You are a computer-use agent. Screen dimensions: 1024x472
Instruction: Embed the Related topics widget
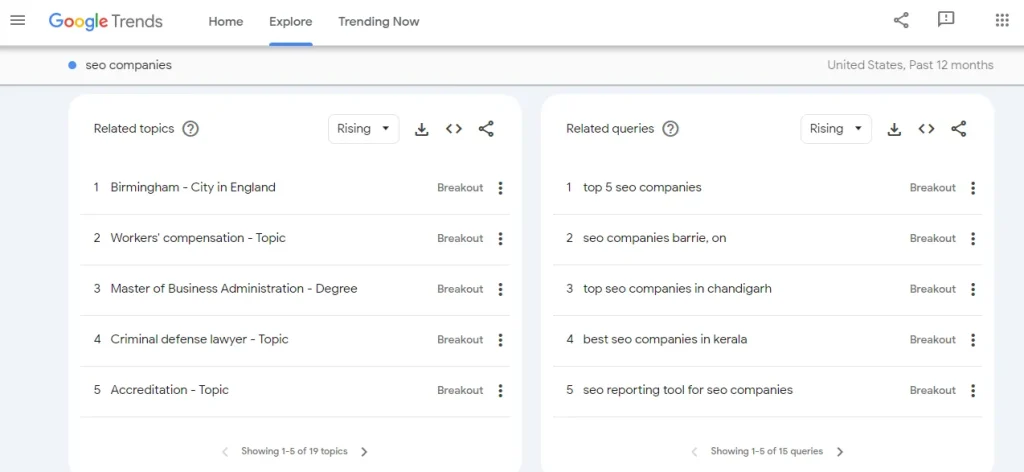(454, 129)
